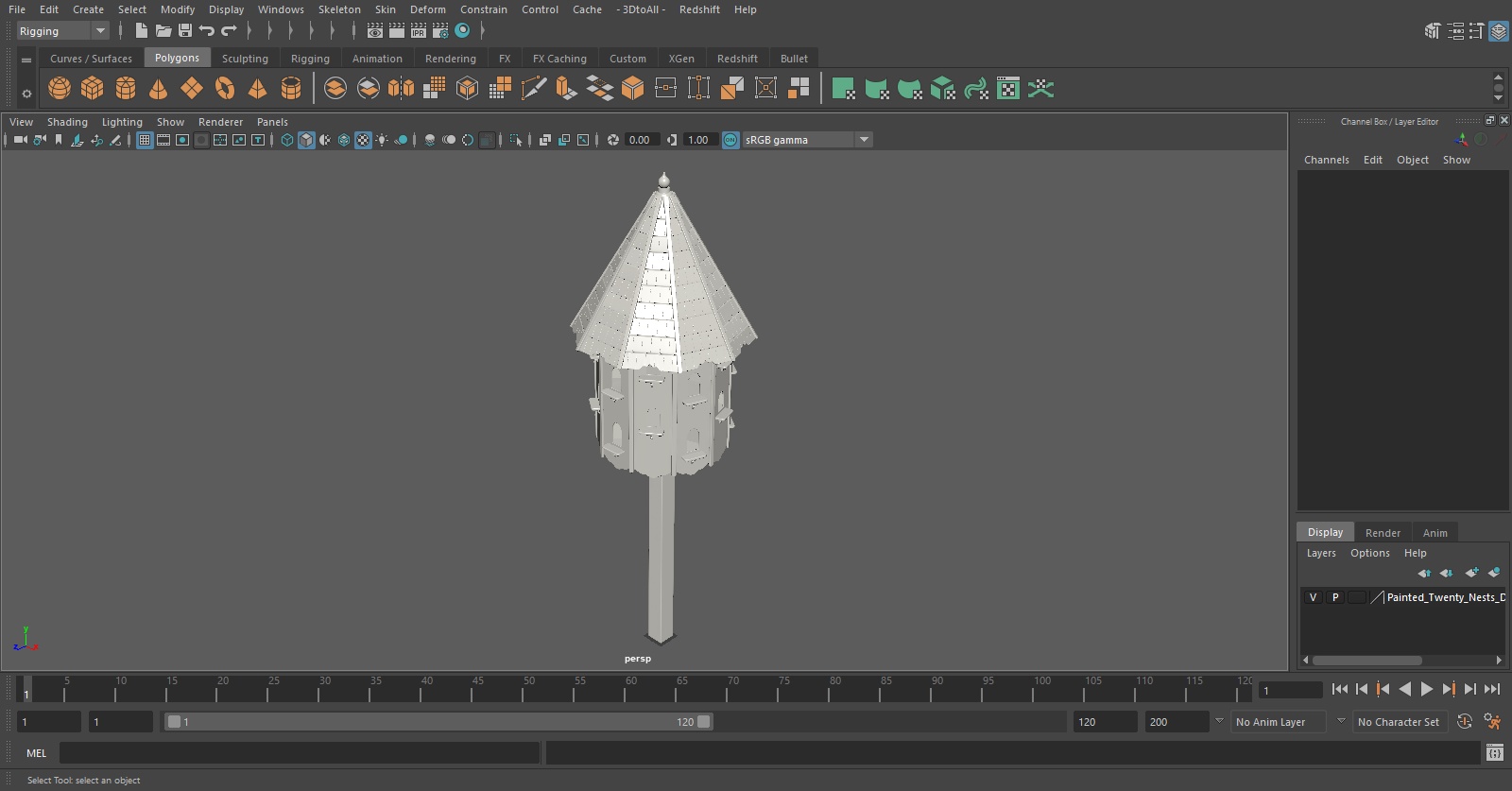Image resolution: width=1512 pixels, height=791 pixels.
Task: Create a polygon pipe from the shelf
Action: click(x=291, y=89)
